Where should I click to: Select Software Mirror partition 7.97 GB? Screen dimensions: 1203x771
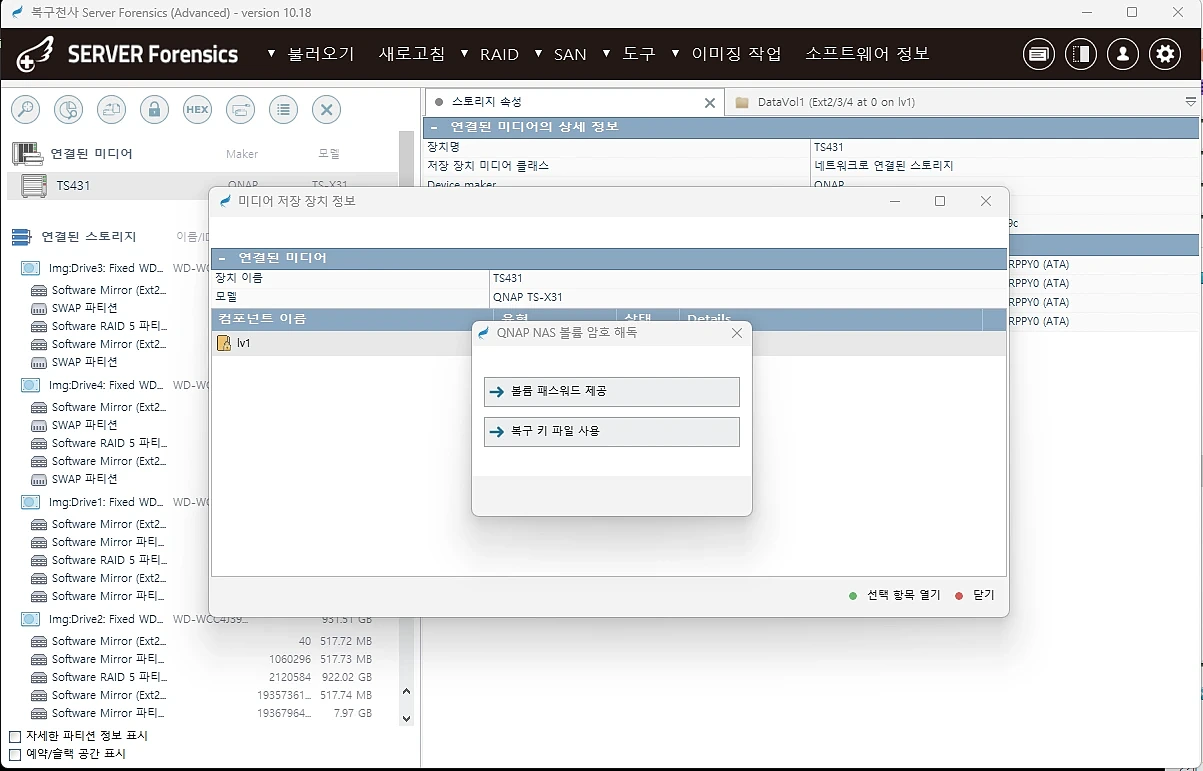click(203, 713)
